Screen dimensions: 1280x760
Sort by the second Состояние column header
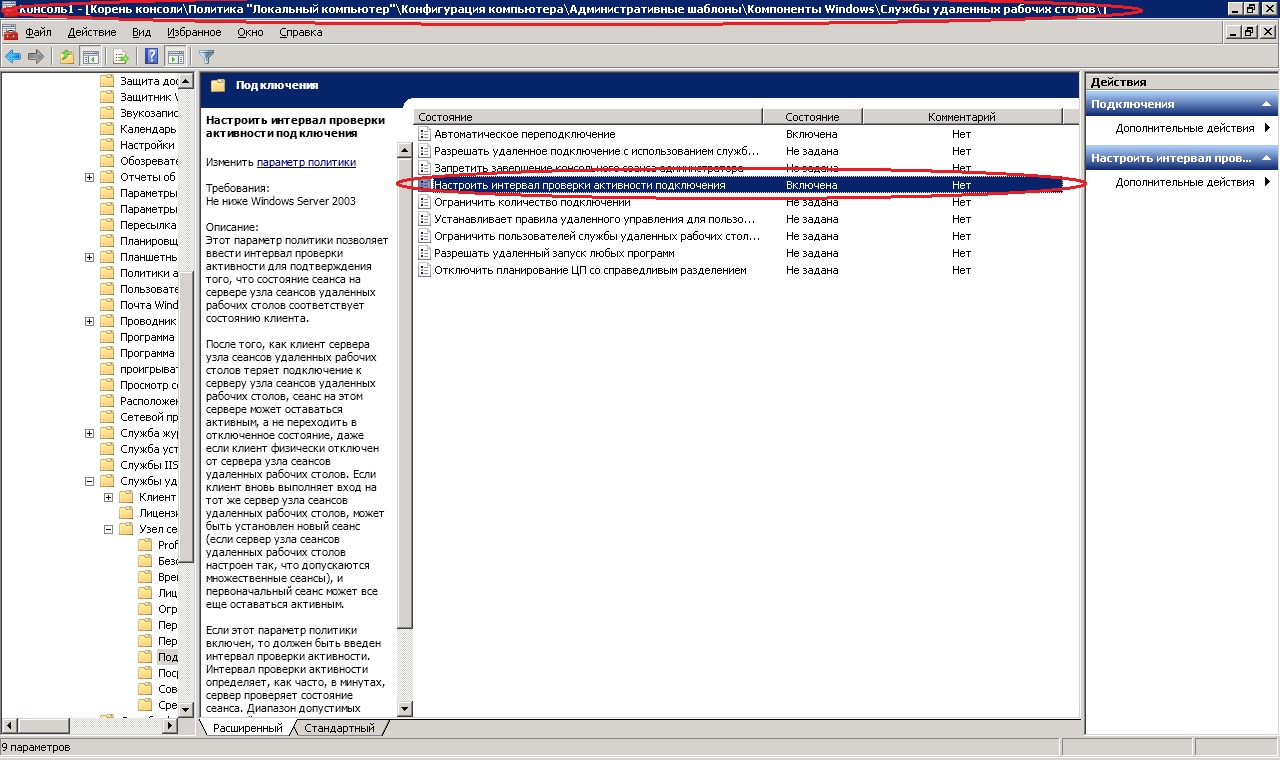click(x=812, y=117)
